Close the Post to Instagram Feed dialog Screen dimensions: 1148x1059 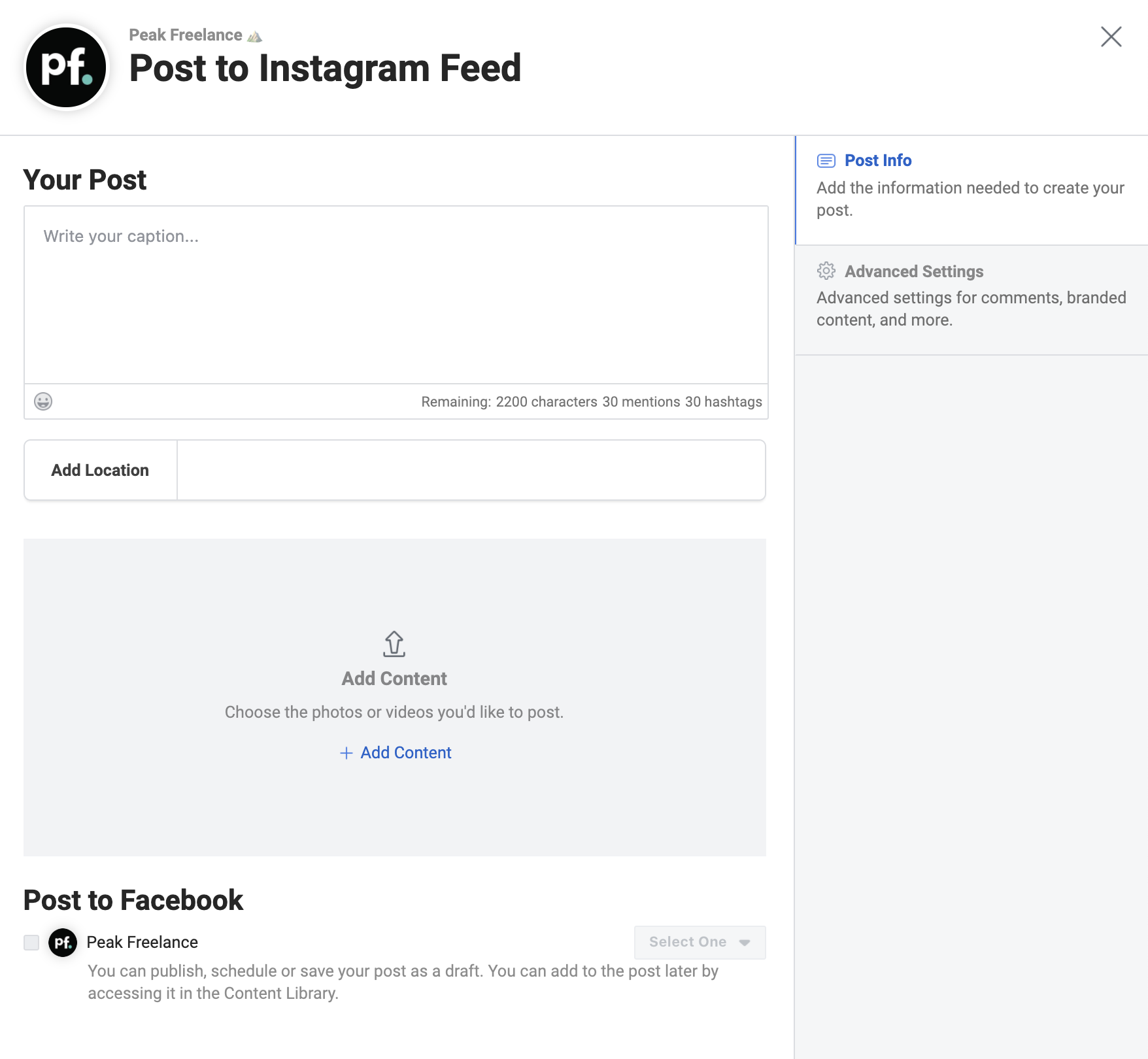(1111, 37)
